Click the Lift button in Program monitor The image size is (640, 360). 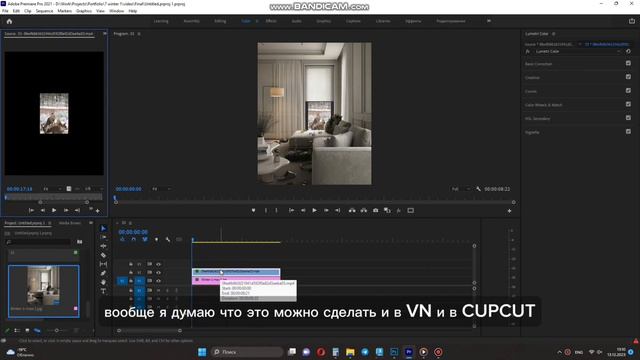(x=352, y=211)
